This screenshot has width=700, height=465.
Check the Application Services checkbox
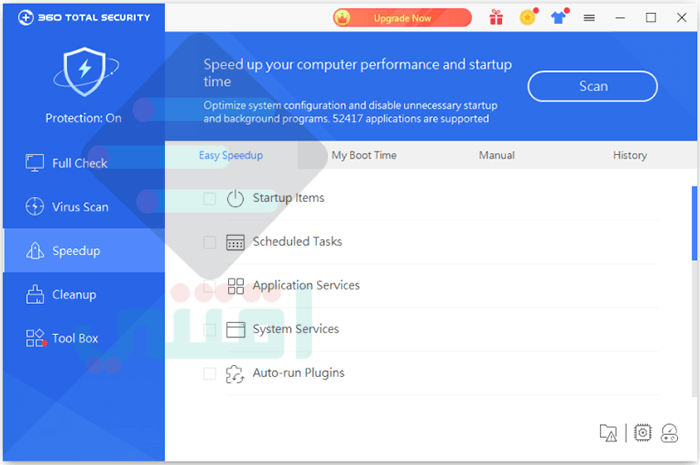click(x=209, y=286)
